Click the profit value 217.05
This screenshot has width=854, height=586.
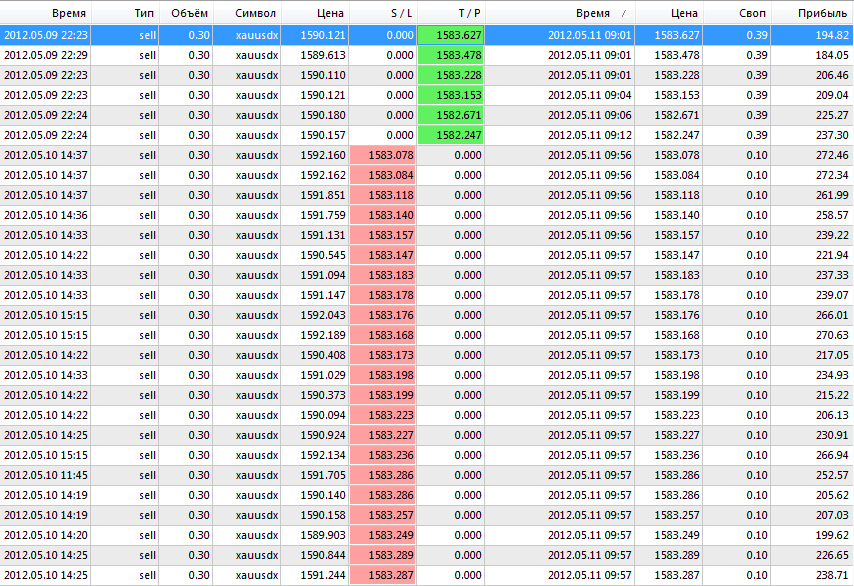coord(832,355)
